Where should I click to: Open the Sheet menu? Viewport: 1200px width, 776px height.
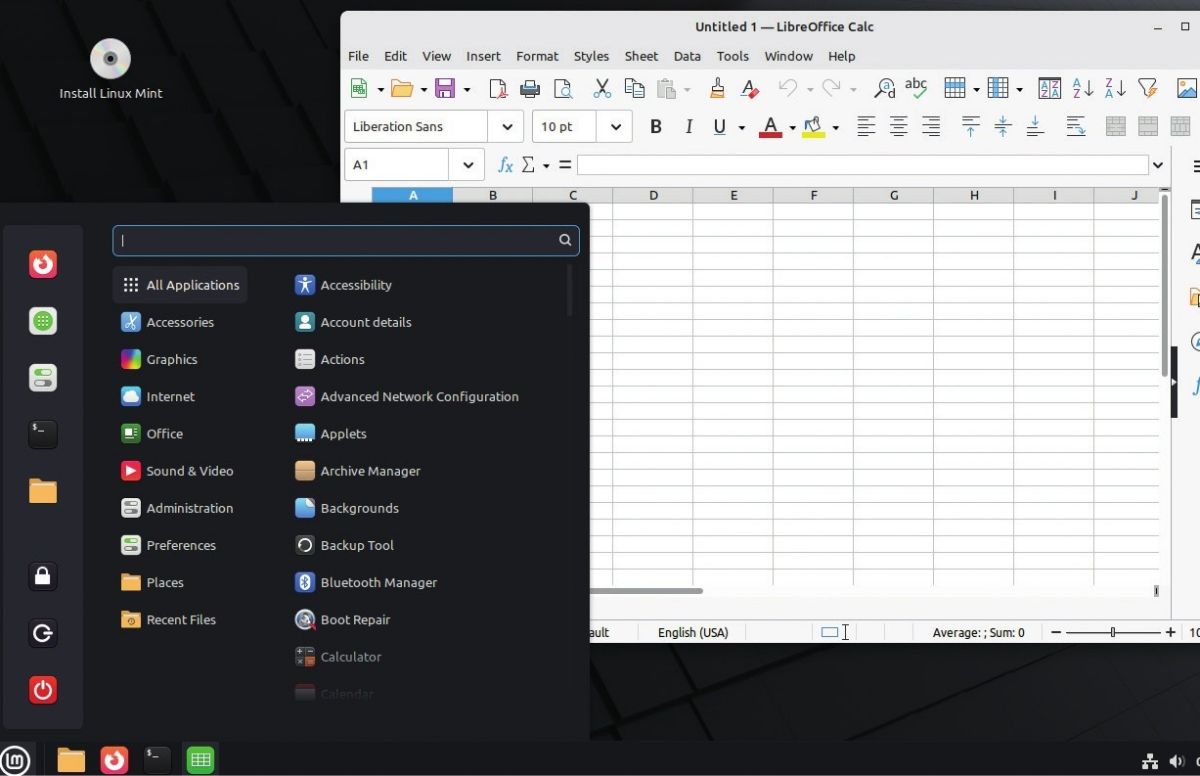click(641, 56)
